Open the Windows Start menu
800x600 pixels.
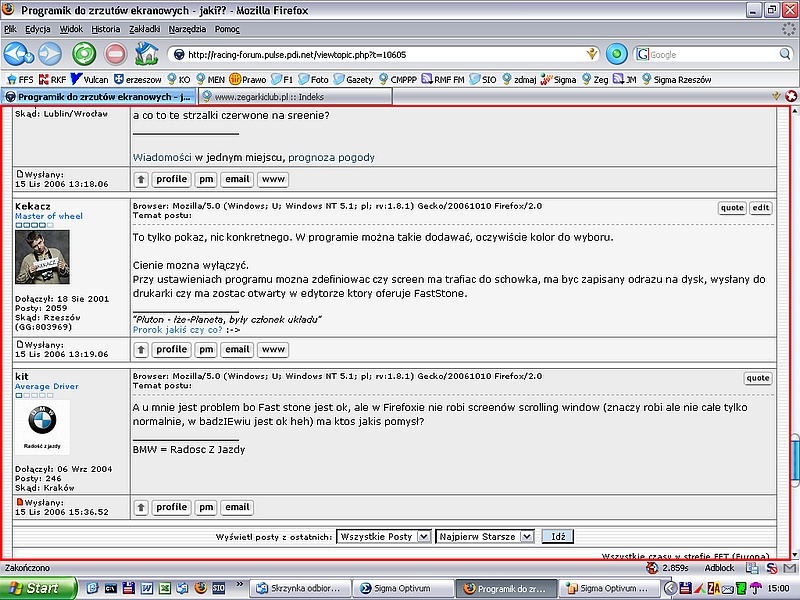(35, 588)
